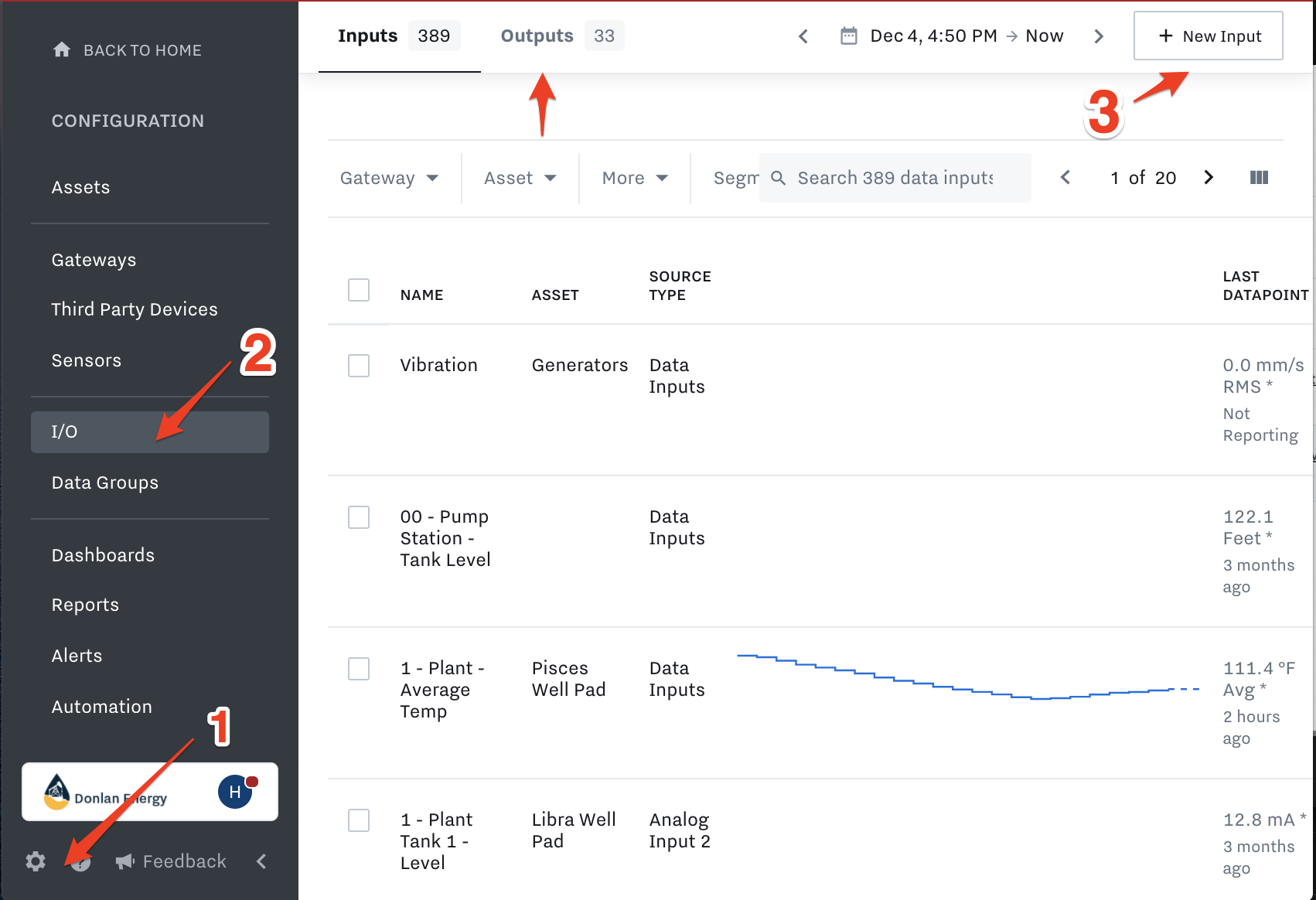Focus the Search 389 data inputs field
The image size is (1316, 900).
(x=895, y=178)
